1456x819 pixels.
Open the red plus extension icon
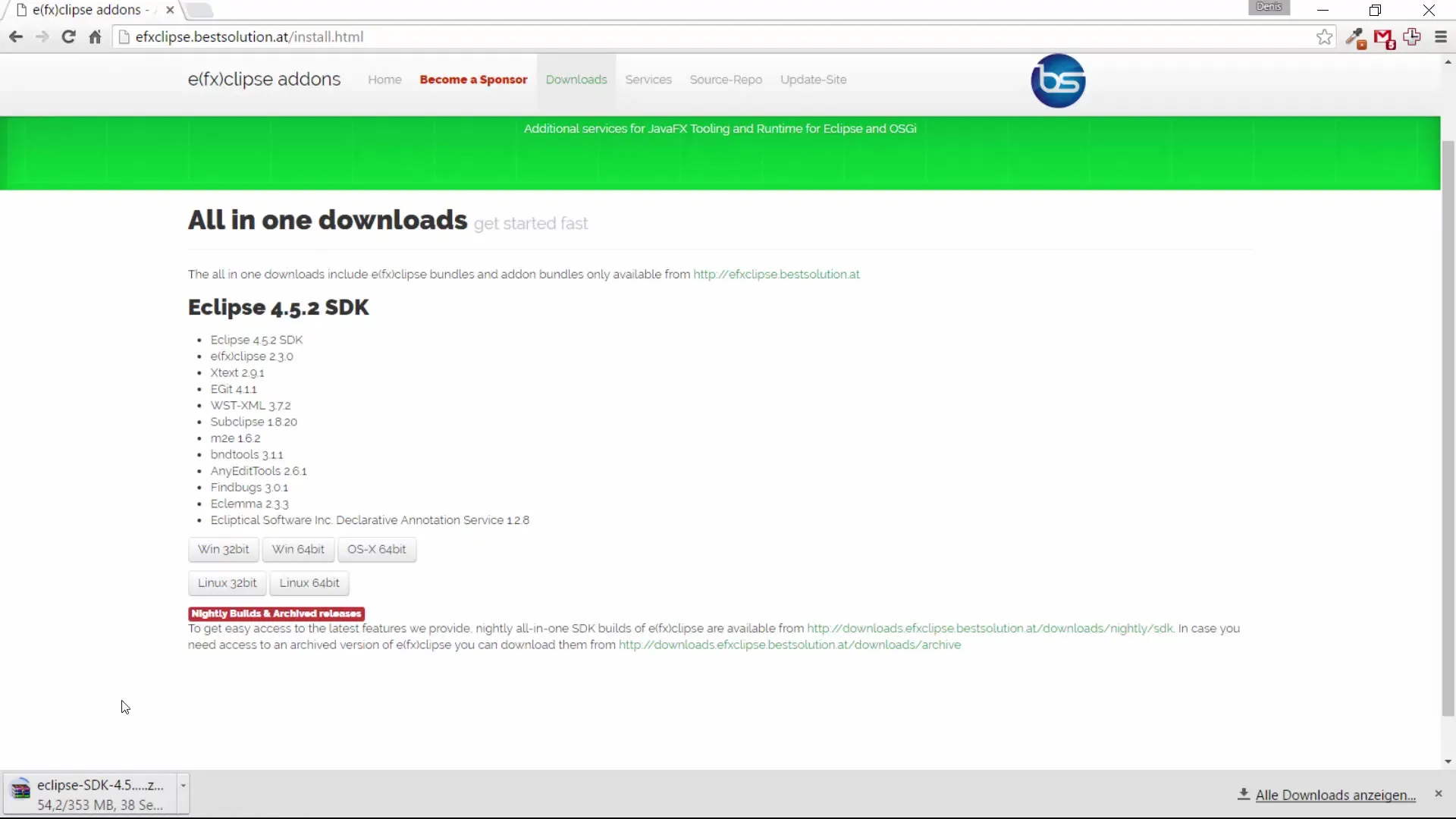[1412, 36]
